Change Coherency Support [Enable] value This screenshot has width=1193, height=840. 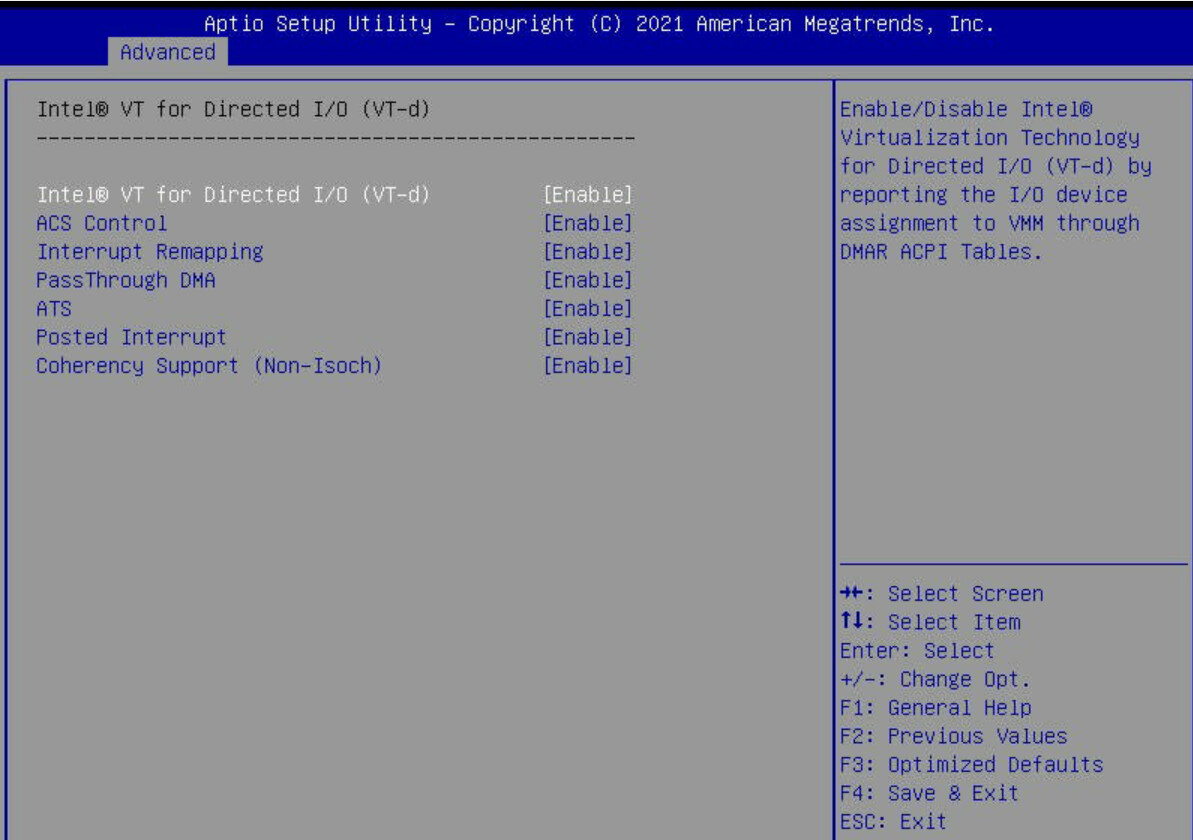(x=586, y=367)
